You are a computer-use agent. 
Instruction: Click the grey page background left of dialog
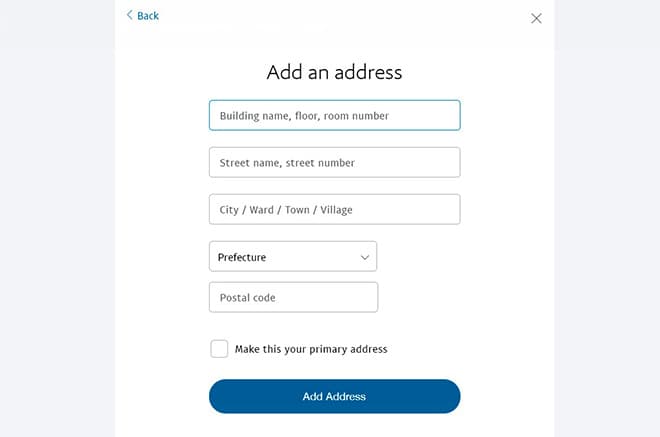[x=55, y=220]
